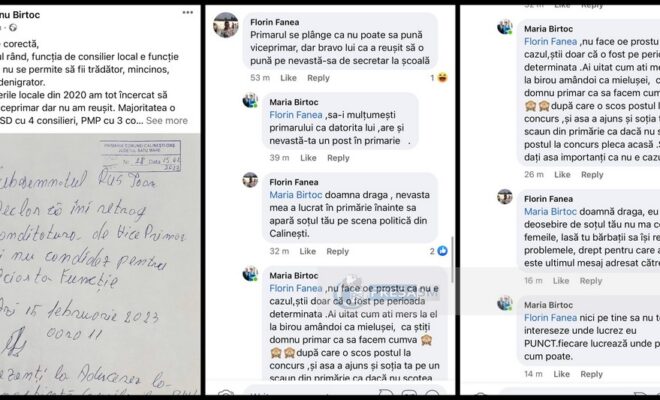Viewport: 660px width, 400px height.
Task: Reply to Florin Fanea's 32 m comment
Action: (338, 251)
